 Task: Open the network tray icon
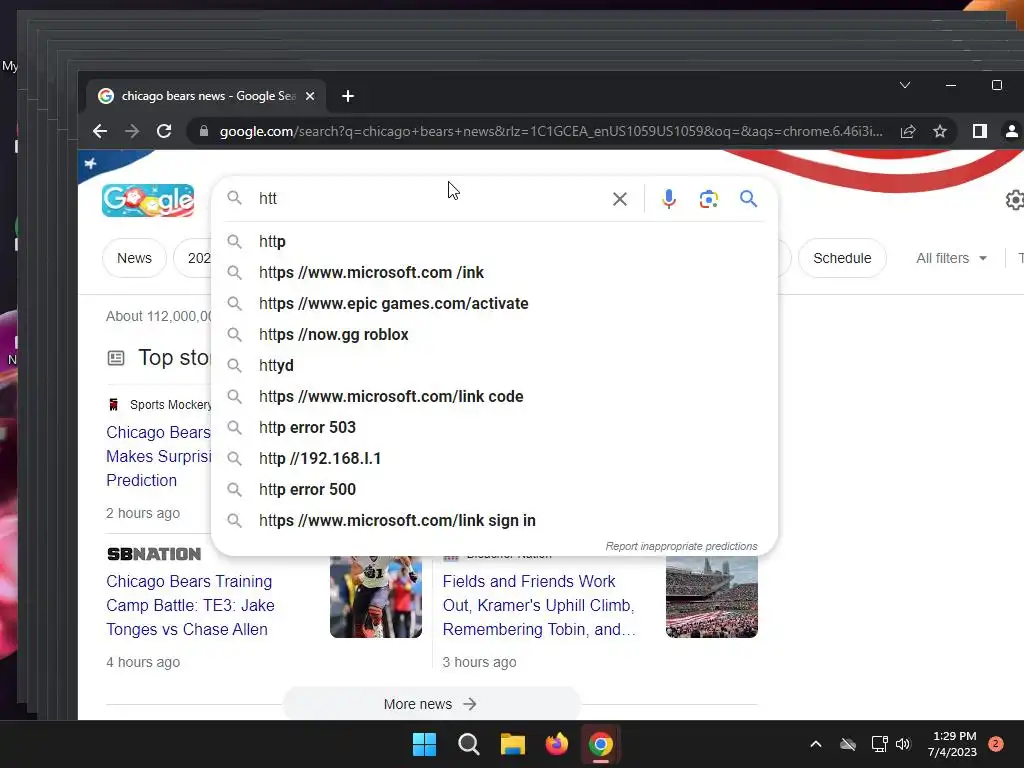[880, 744]
